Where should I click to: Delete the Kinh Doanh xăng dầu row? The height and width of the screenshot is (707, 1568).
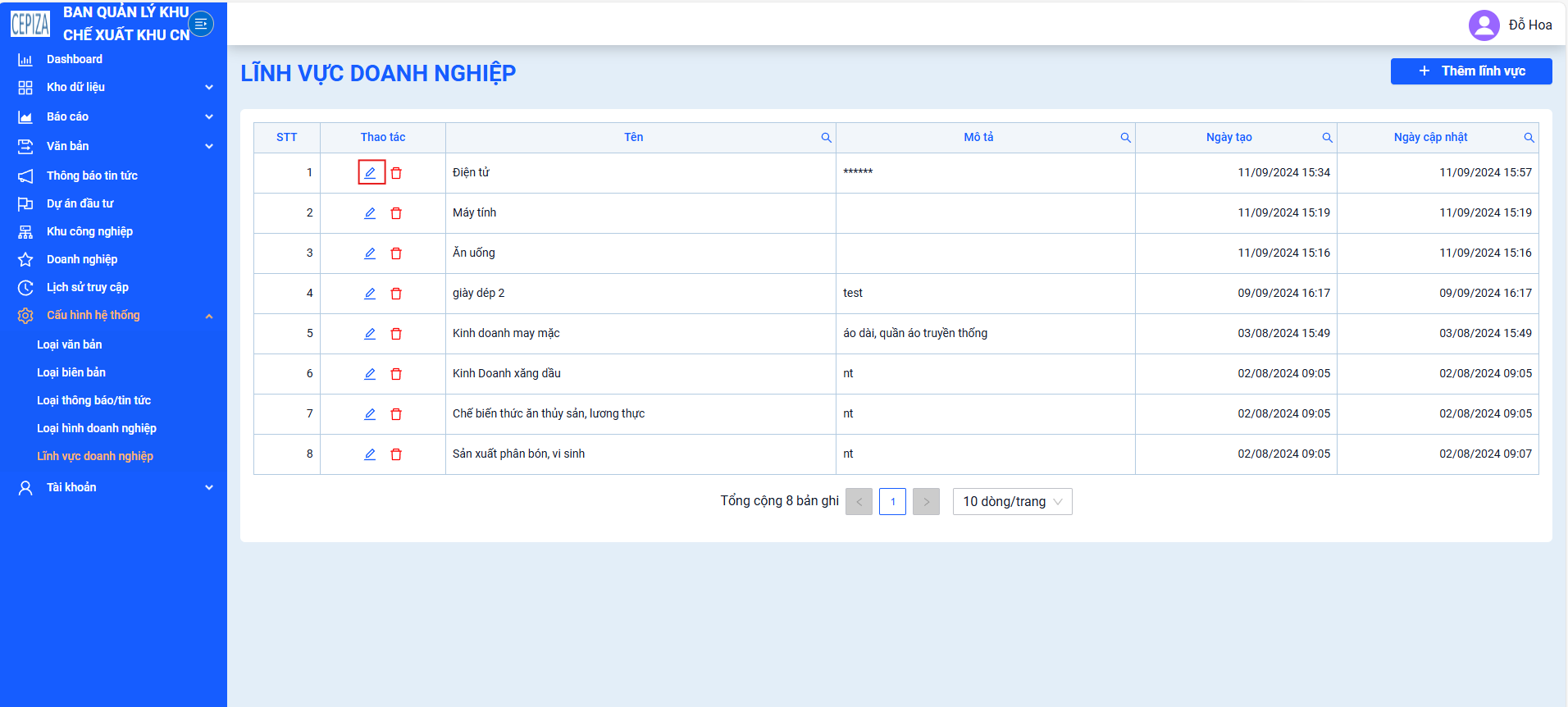(396, 374)
